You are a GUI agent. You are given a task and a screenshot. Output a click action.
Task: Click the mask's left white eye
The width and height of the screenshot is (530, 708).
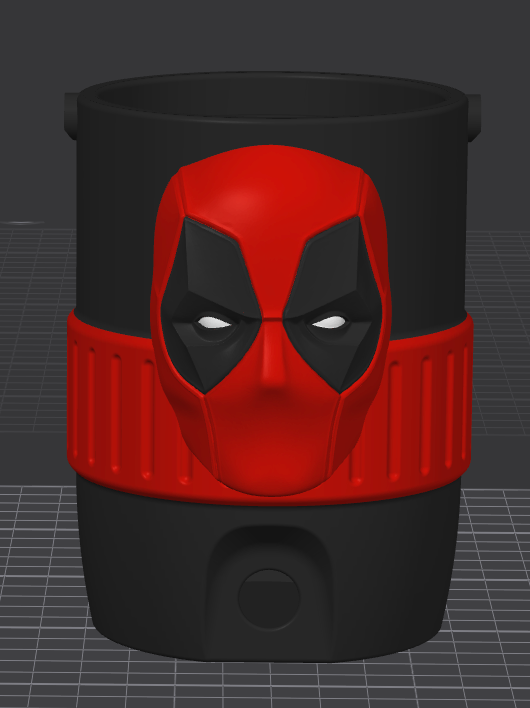coord(214,322)
